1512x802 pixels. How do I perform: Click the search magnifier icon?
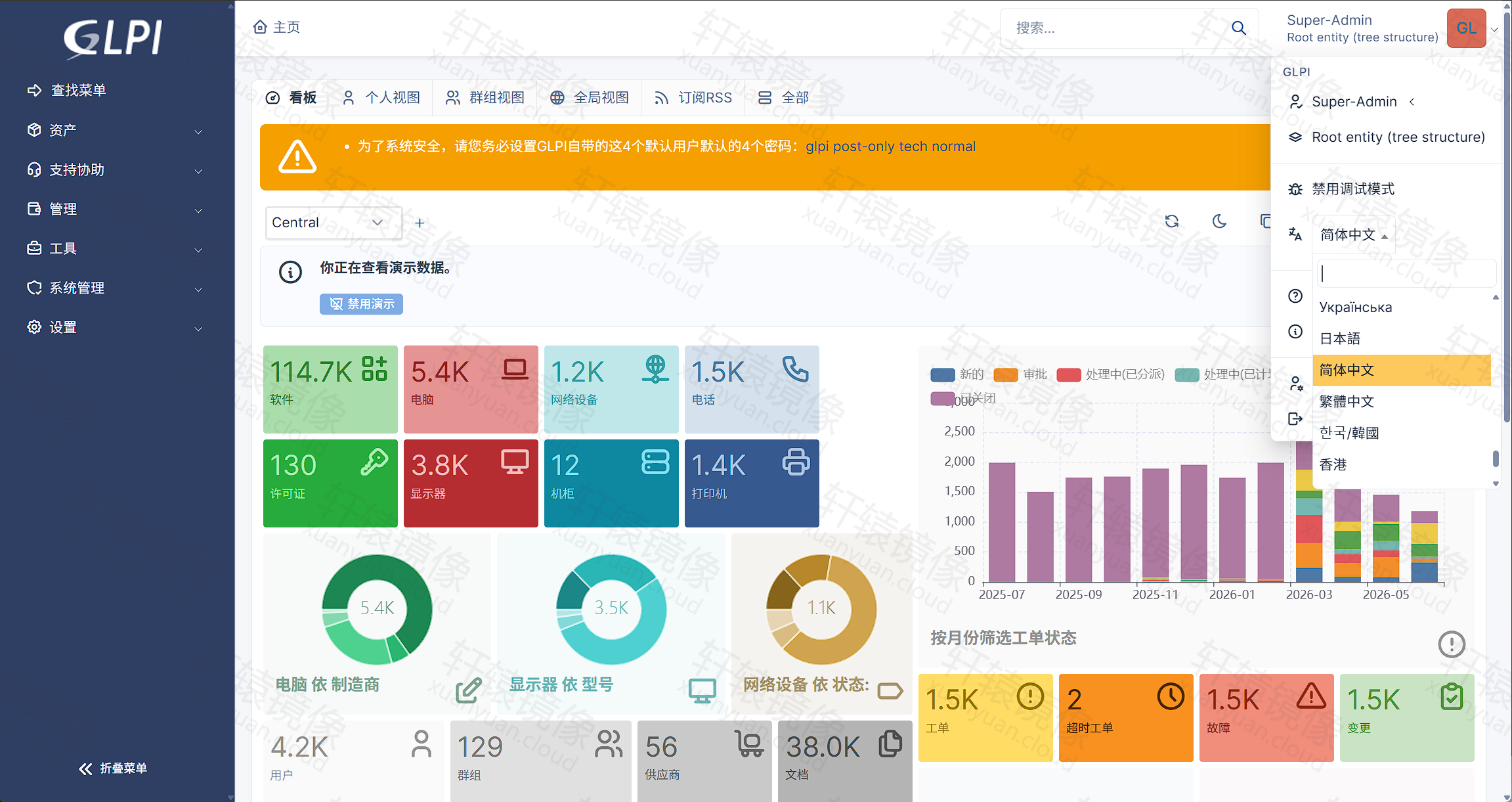(x=1238, y=28)
